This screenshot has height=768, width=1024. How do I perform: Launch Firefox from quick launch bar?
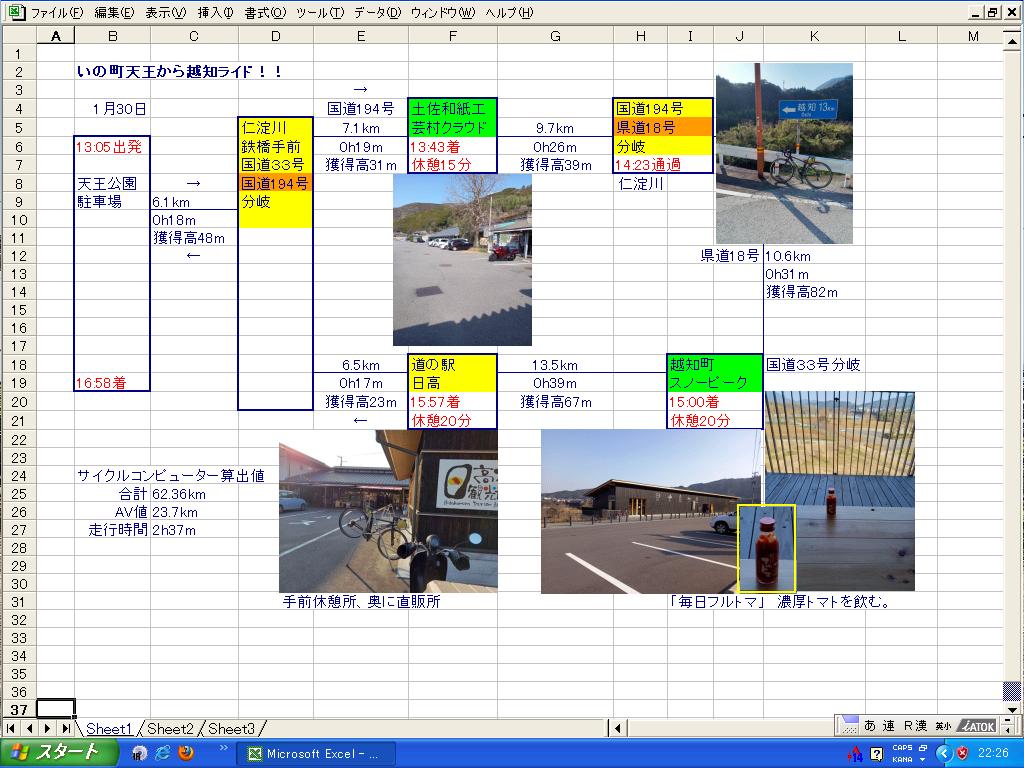(x=185, y=753)
